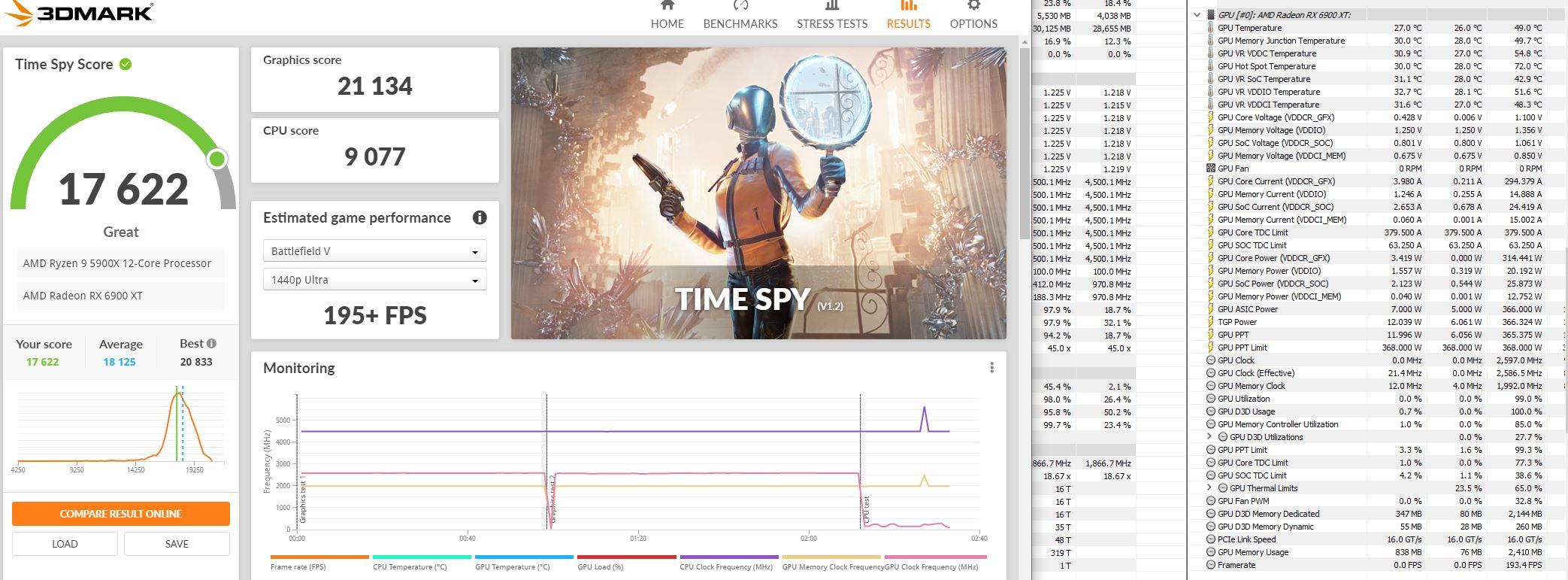Screen dimensions: 1568x580
Task: Click the lightning icon for GPU PPT Limit 368 W
Action: click(x=1210, y=347)
